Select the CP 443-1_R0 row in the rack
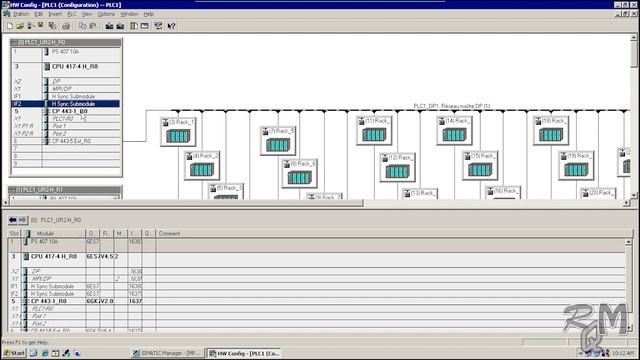Image resolution: width=640 pixels, height=360 pixels. (x=66, y=111)
